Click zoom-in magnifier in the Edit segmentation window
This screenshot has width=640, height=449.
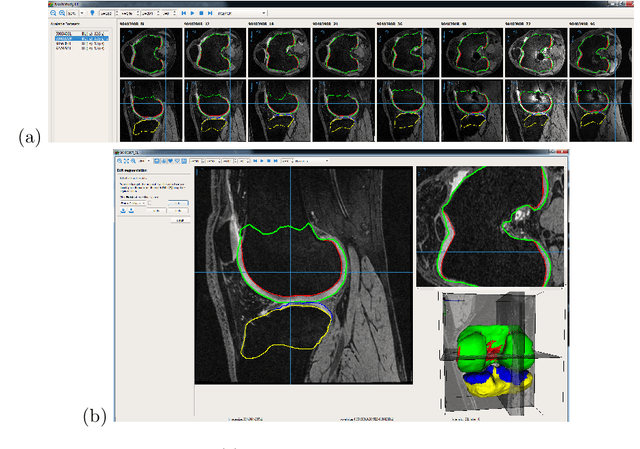[x=133, y=161]
